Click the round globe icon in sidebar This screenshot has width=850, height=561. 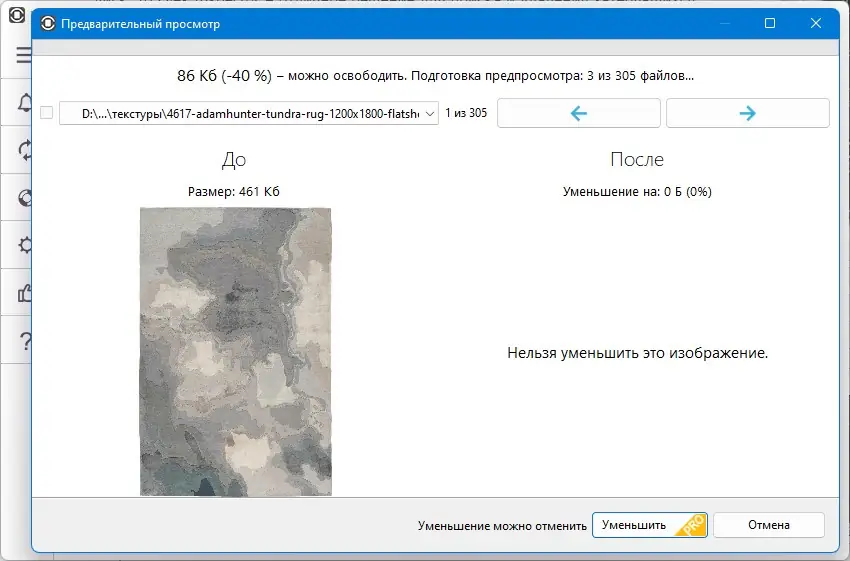(25, 198)
